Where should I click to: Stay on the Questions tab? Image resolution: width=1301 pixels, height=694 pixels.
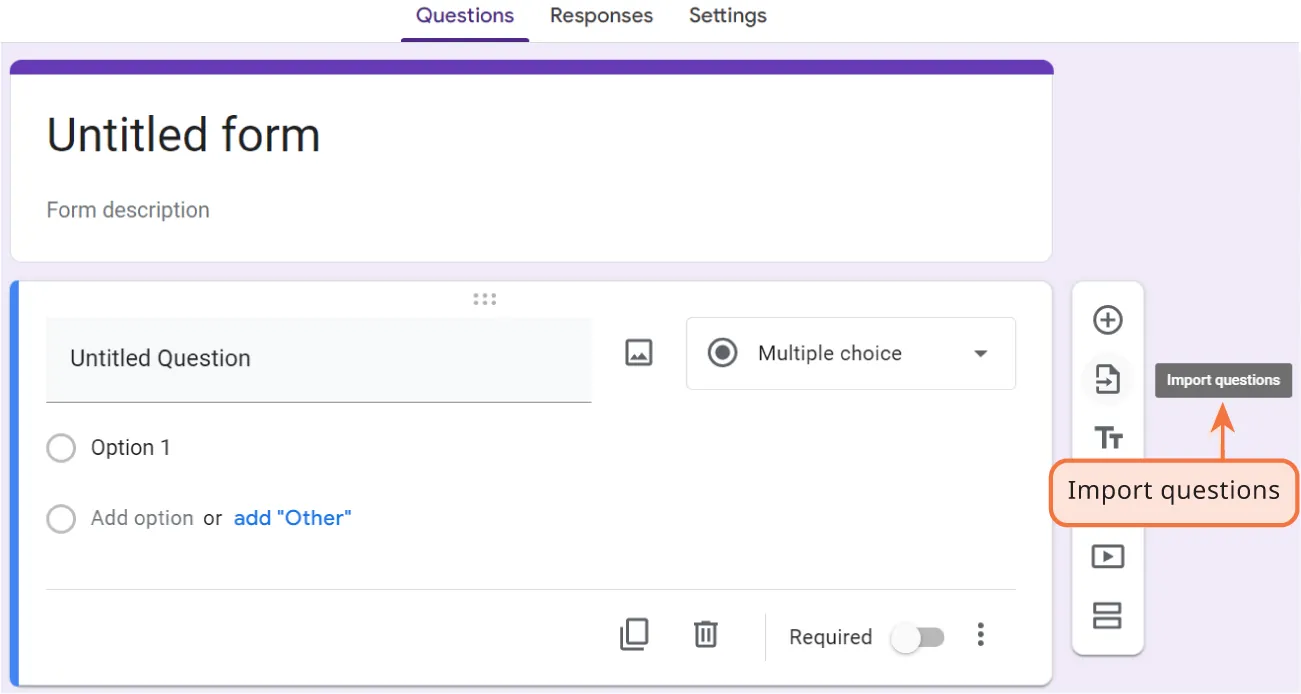click(464, 15)
